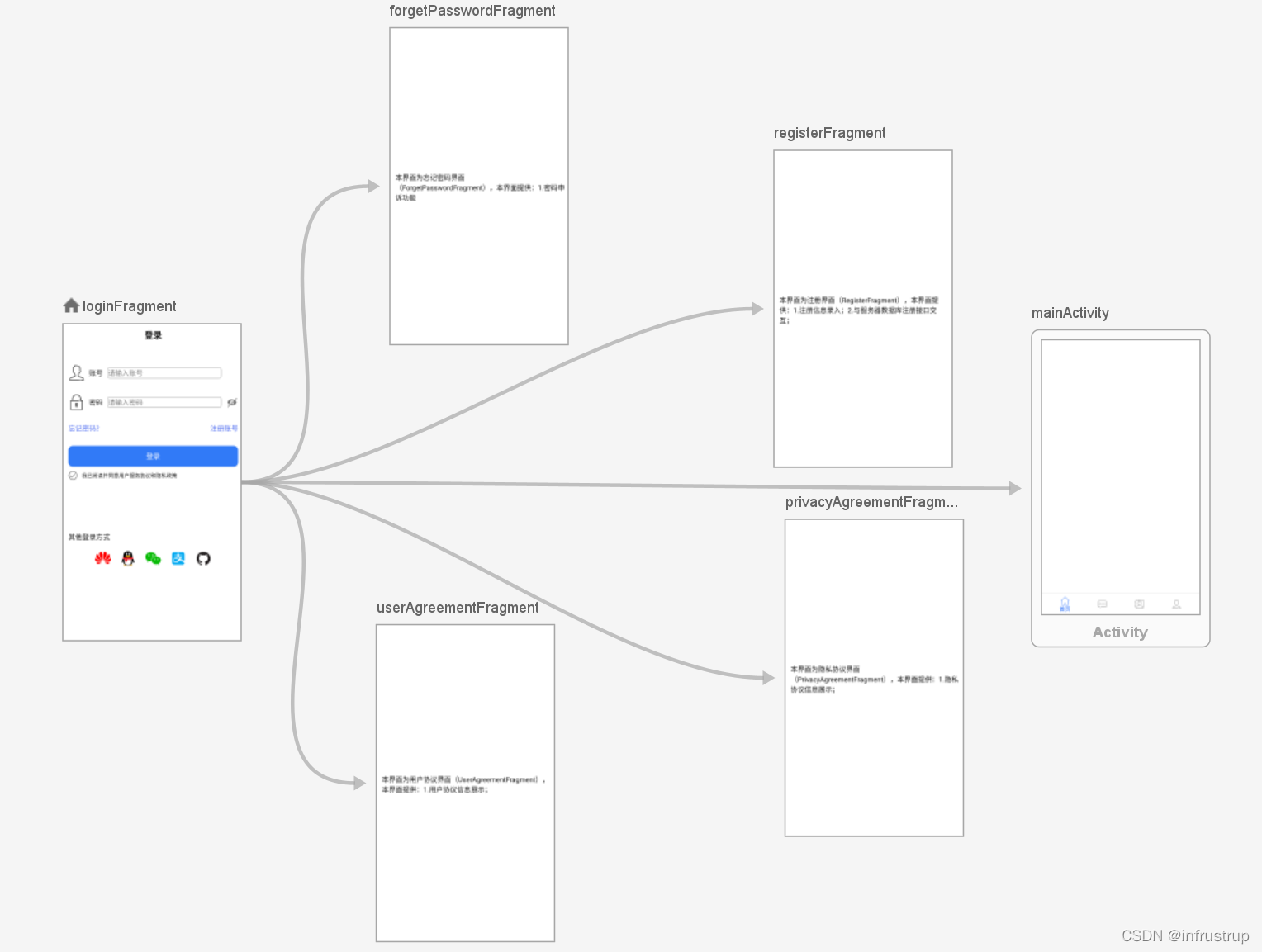The height and width of the screenshot is (952, 1262).
Task: Toggle password visibility eye icon
Action: tap(232, 402)
